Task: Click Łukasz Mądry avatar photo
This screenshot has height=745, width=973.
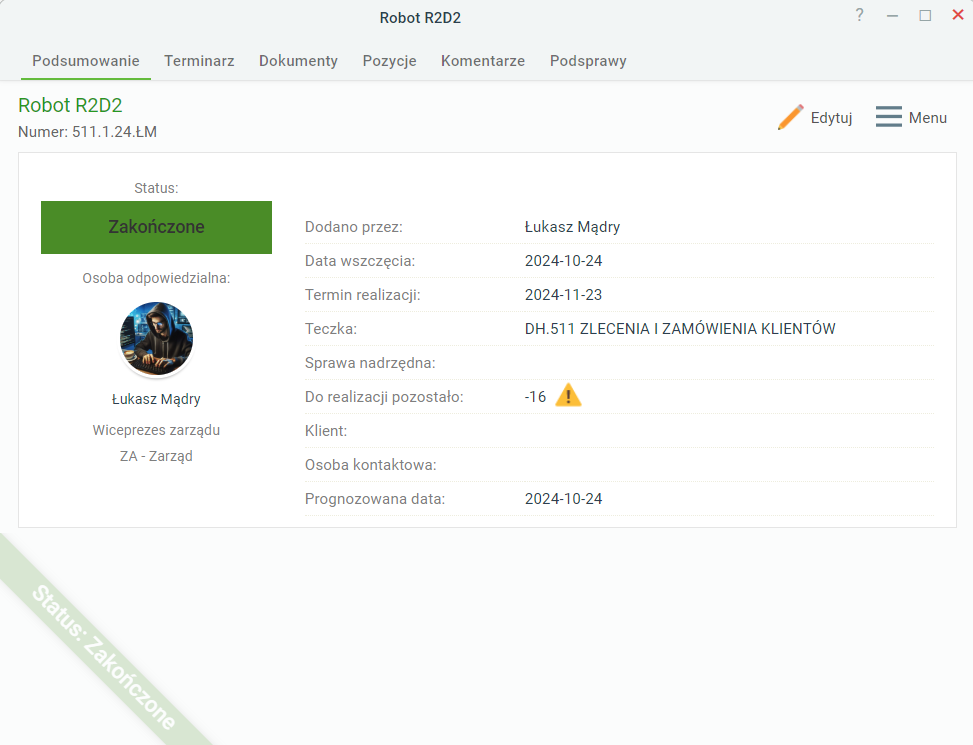Action: (x=156, y=339)
